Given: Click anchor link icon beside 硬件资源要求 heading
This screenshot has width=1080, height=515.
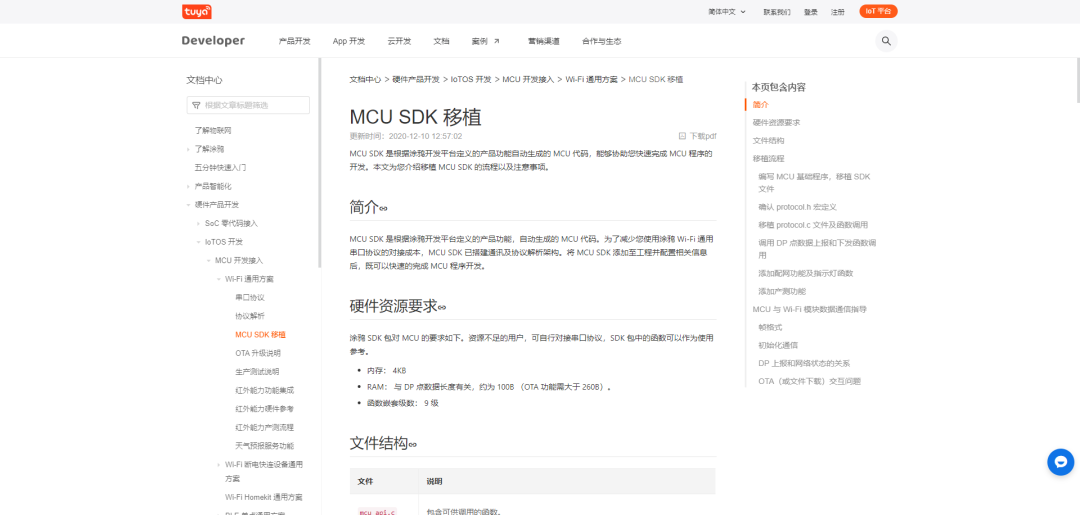Looking at the screenshot, I should 442,307.
